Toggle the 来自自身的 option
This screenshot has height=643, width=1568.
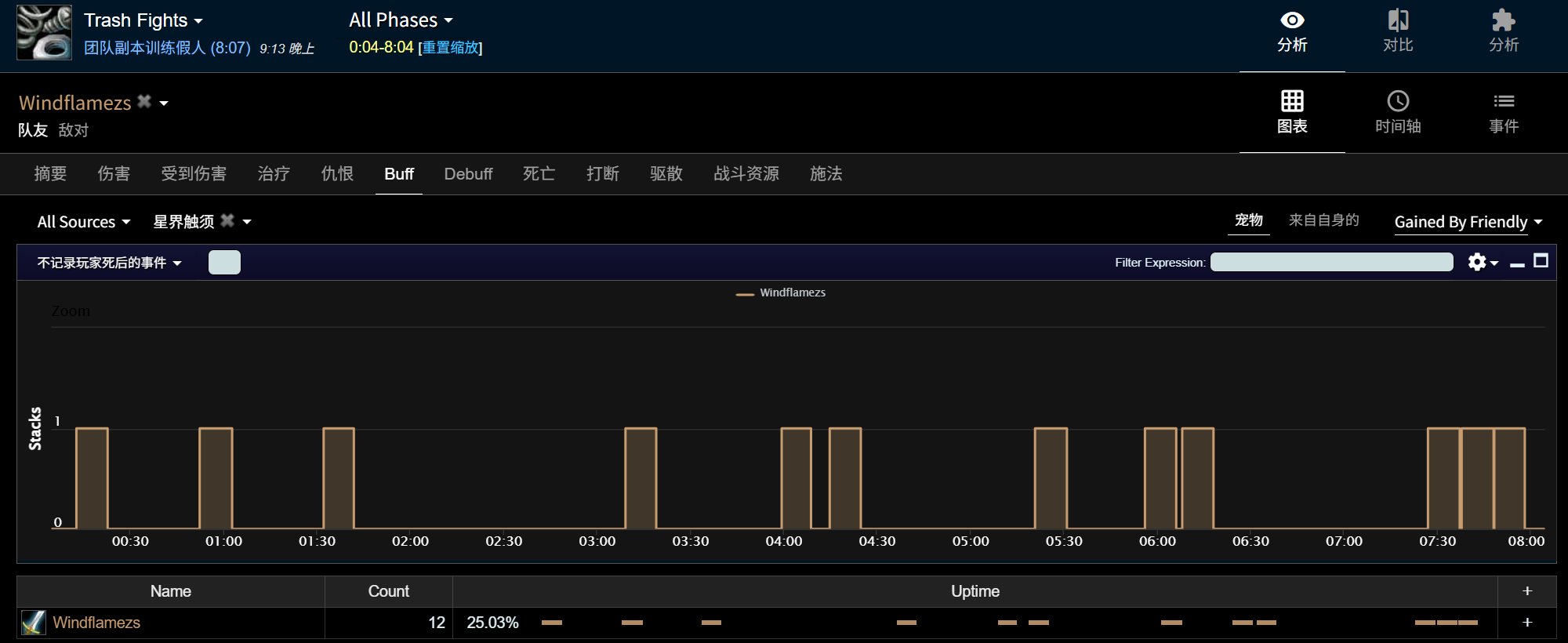(1323, 220)
